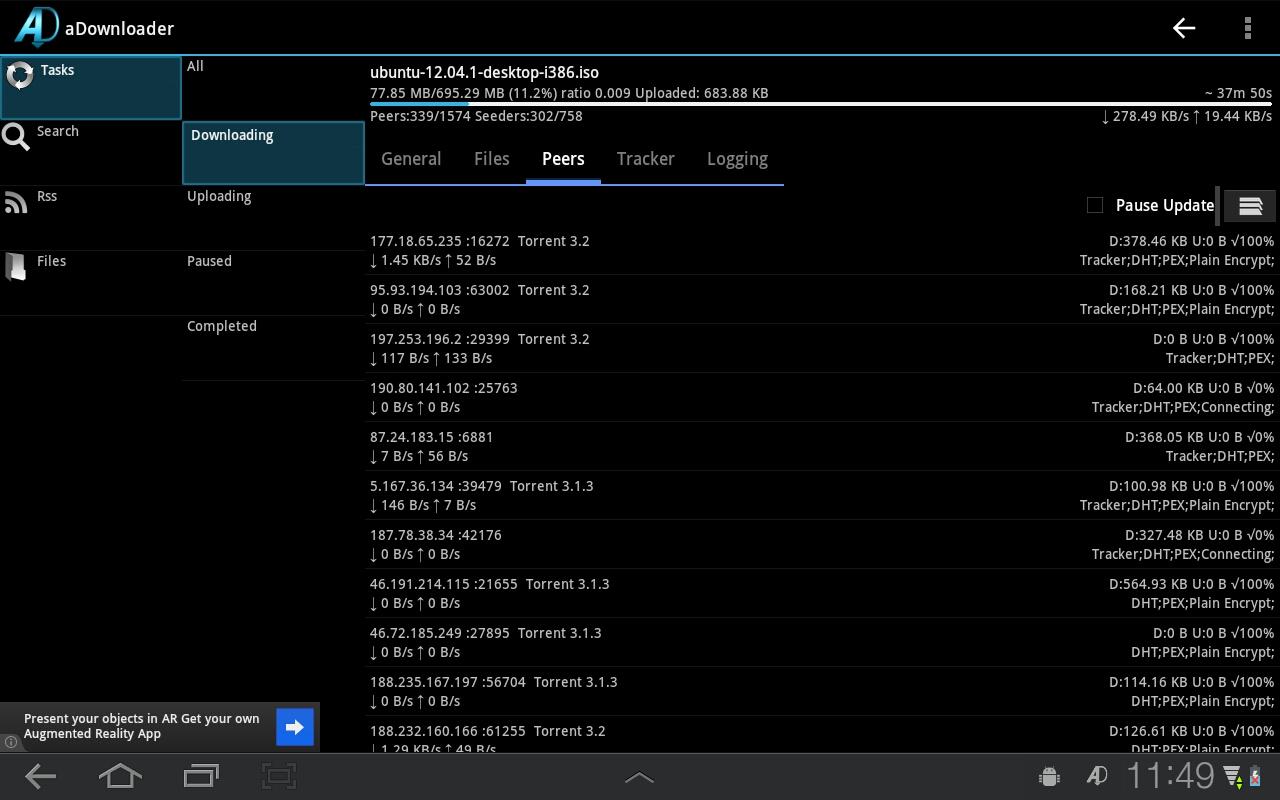The height and width of the screenshot is (800, 1280).
Task: Open the overflow menu with three dots
Action: click(x=1247, y=28)
